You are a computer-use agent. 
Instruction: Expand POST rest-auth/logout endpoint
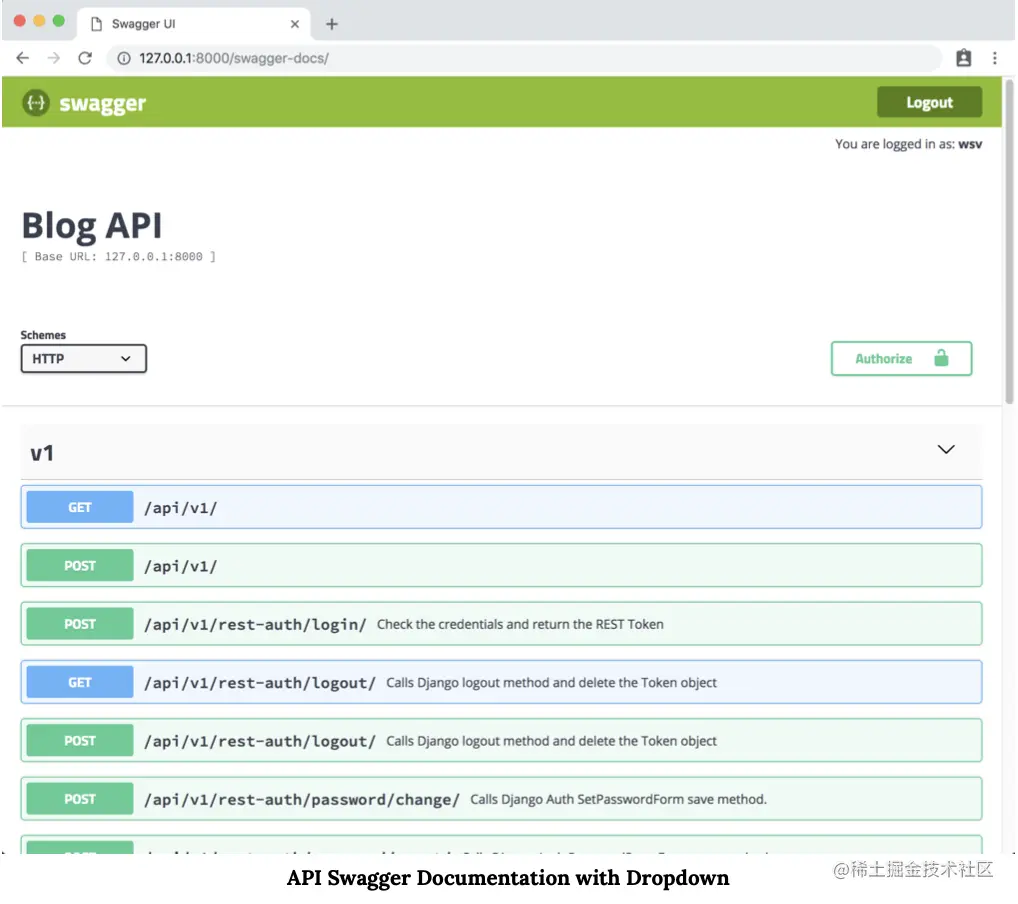click(x=501, y=741)
